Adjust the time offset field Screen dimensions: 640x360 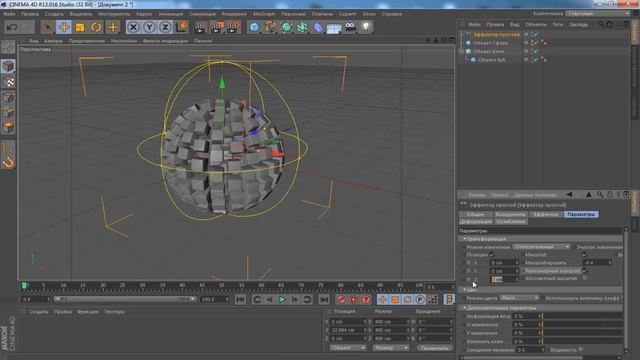pos(530,350)
